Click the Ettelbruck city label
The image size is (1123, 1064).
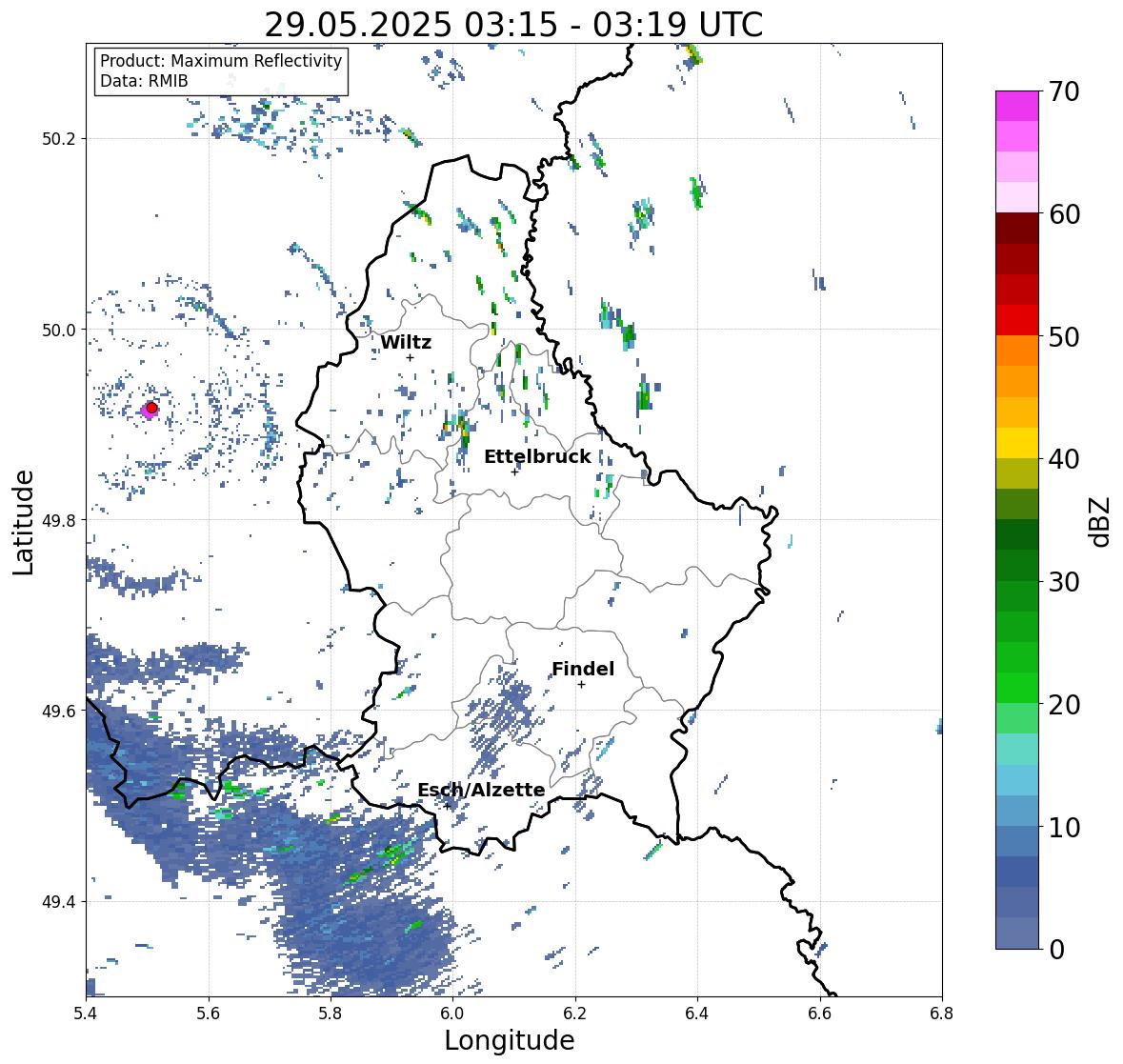click(537, 457)
